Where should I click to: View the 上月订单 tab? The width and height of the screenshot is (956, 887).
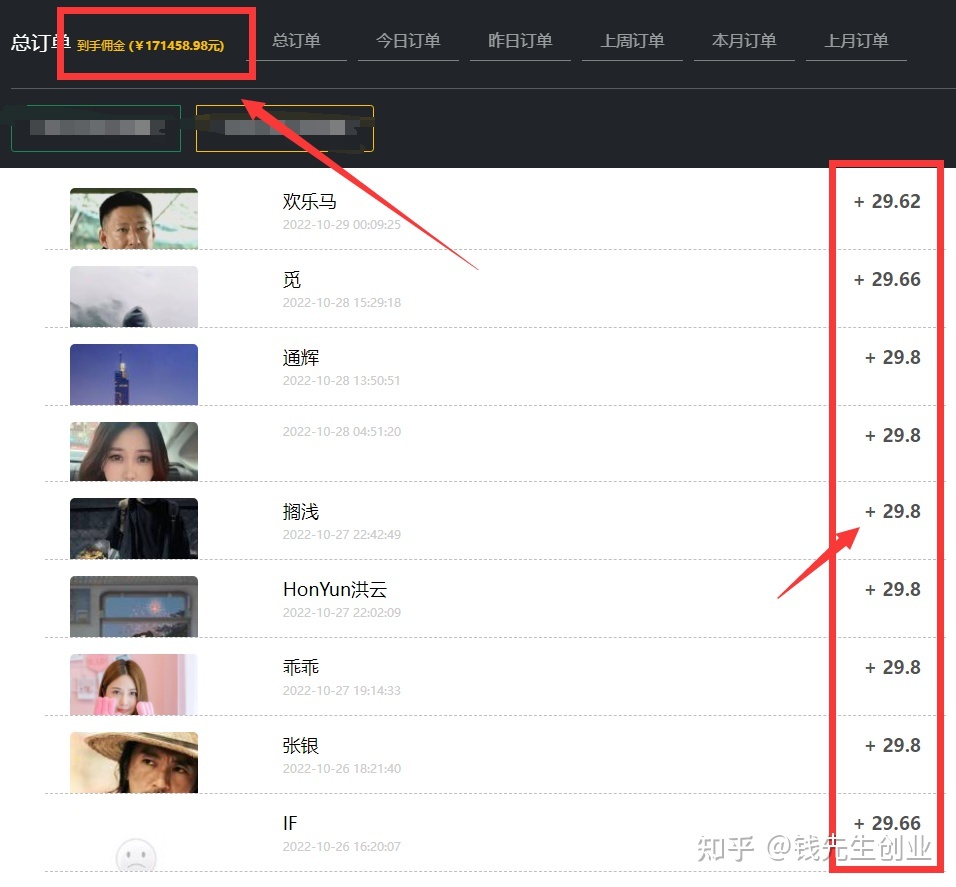(x=856, y=41)
